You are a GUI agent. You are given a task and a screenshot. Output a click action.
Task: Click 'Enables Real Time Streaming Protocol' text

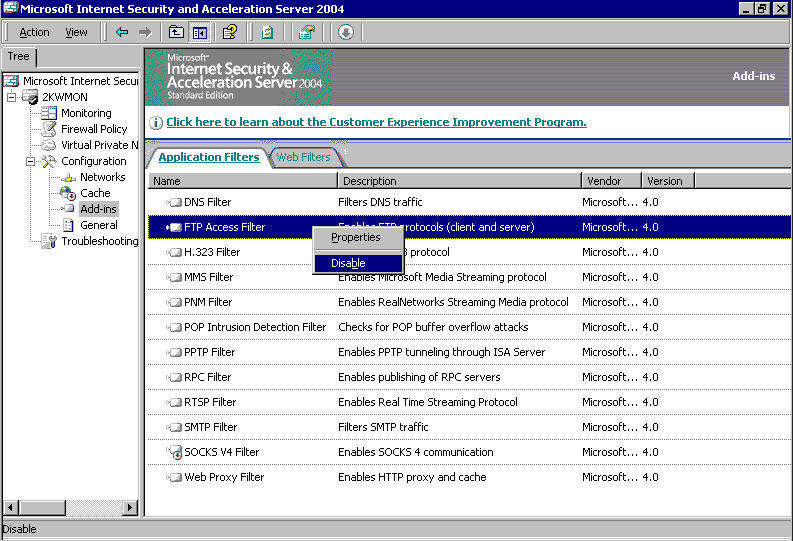coord(428,402)
